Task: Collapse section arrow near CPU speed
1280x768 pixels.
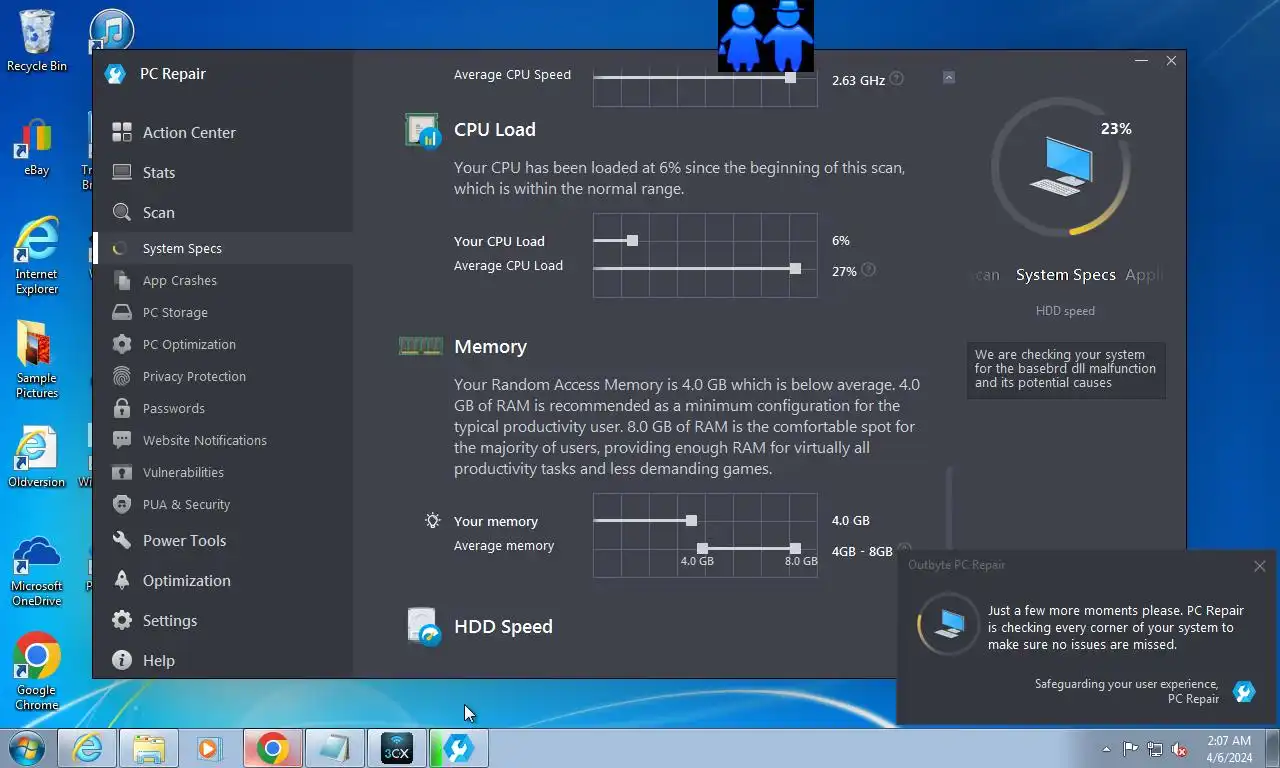Action: [x=949, y=77]
